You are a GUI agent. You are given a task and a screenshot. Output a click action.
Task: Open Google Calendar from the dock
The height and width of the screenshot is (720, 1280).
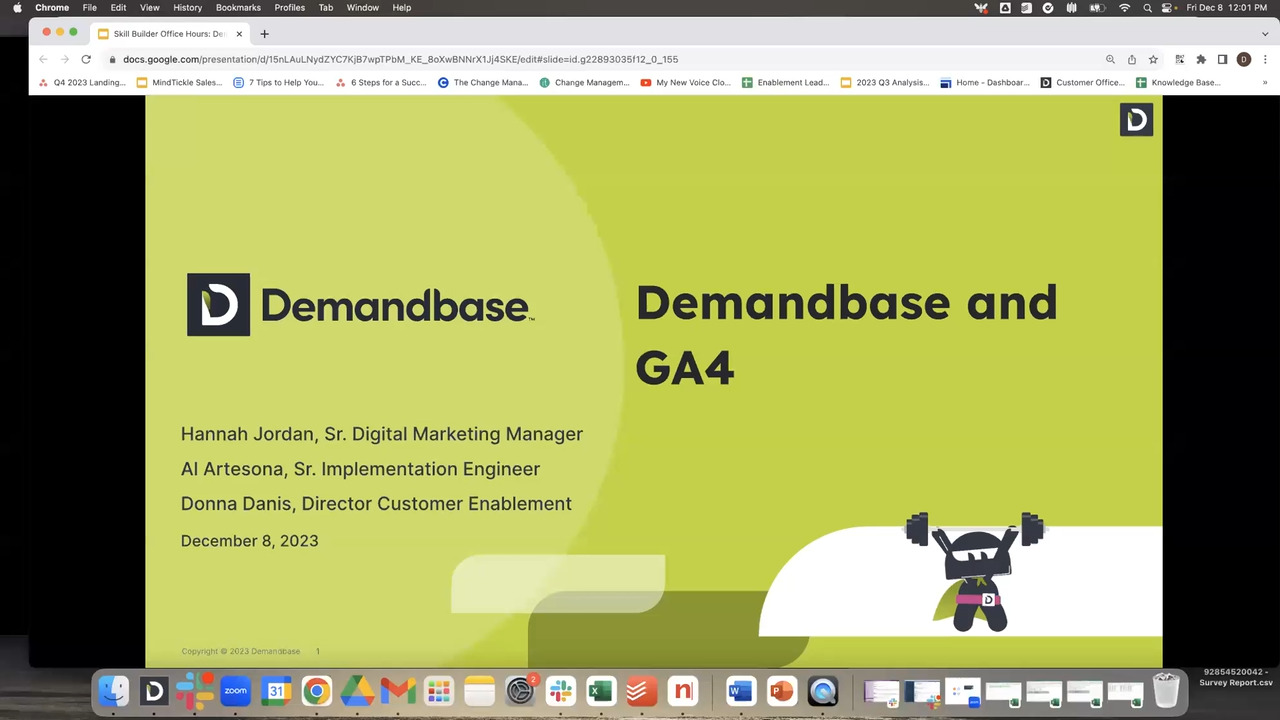point(276,691)
